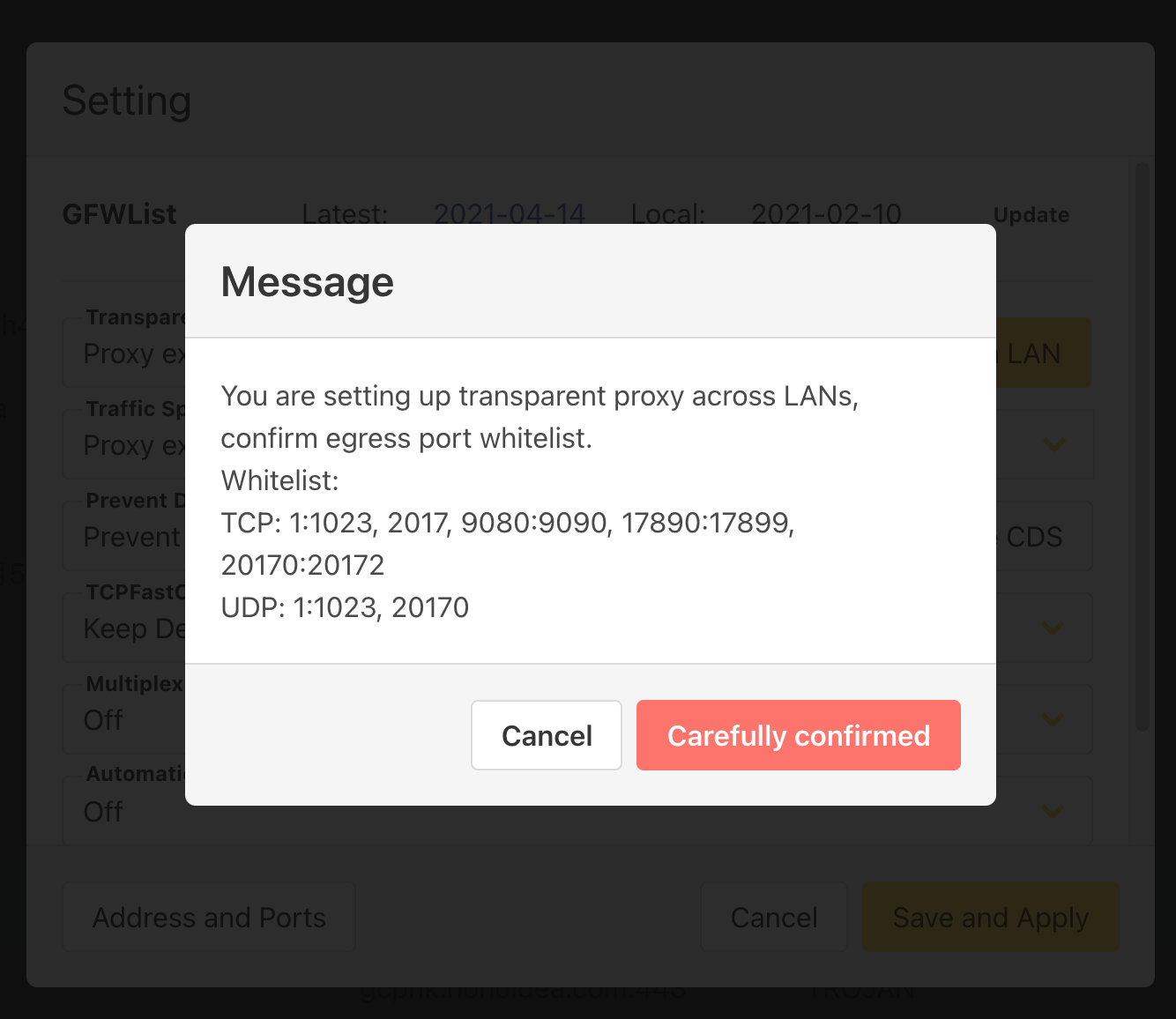Open the latest GFWList date 2021-04-14 link
This screenshot has width=1176, height=1019.
pyautogui.click(x=510, y=214)
